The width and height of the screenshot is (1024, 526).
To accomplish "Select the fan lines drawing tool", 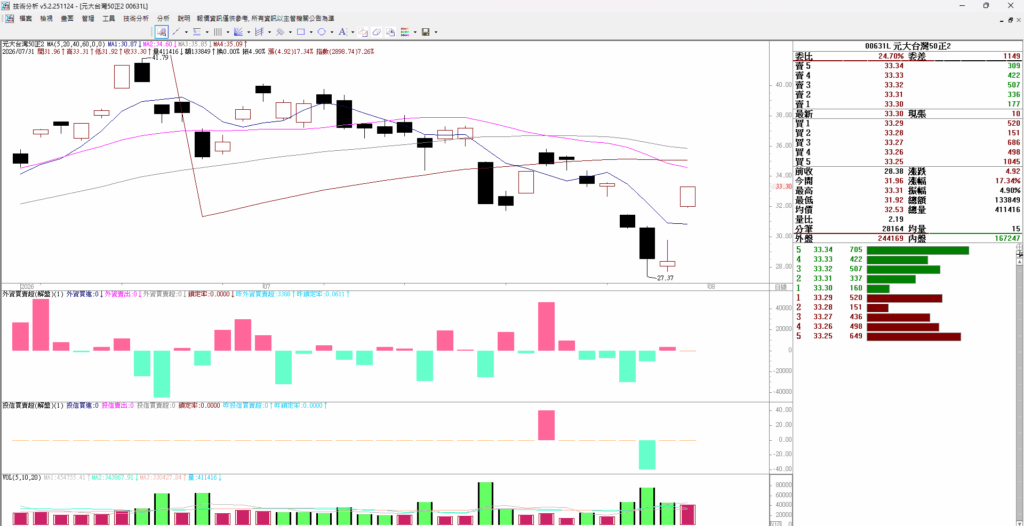I will pos(238,31).
